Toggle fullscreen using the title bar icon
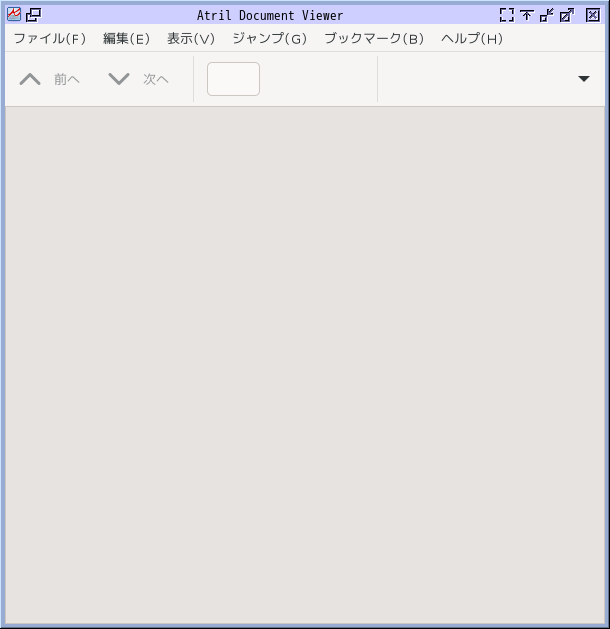 tap(507, 15)
